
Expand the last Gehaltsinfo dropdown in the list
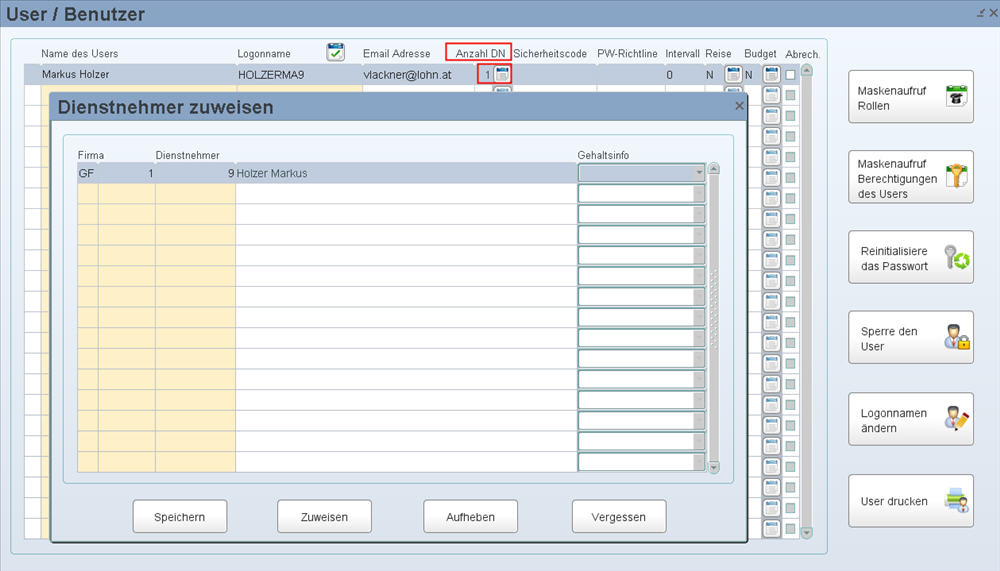699,462
